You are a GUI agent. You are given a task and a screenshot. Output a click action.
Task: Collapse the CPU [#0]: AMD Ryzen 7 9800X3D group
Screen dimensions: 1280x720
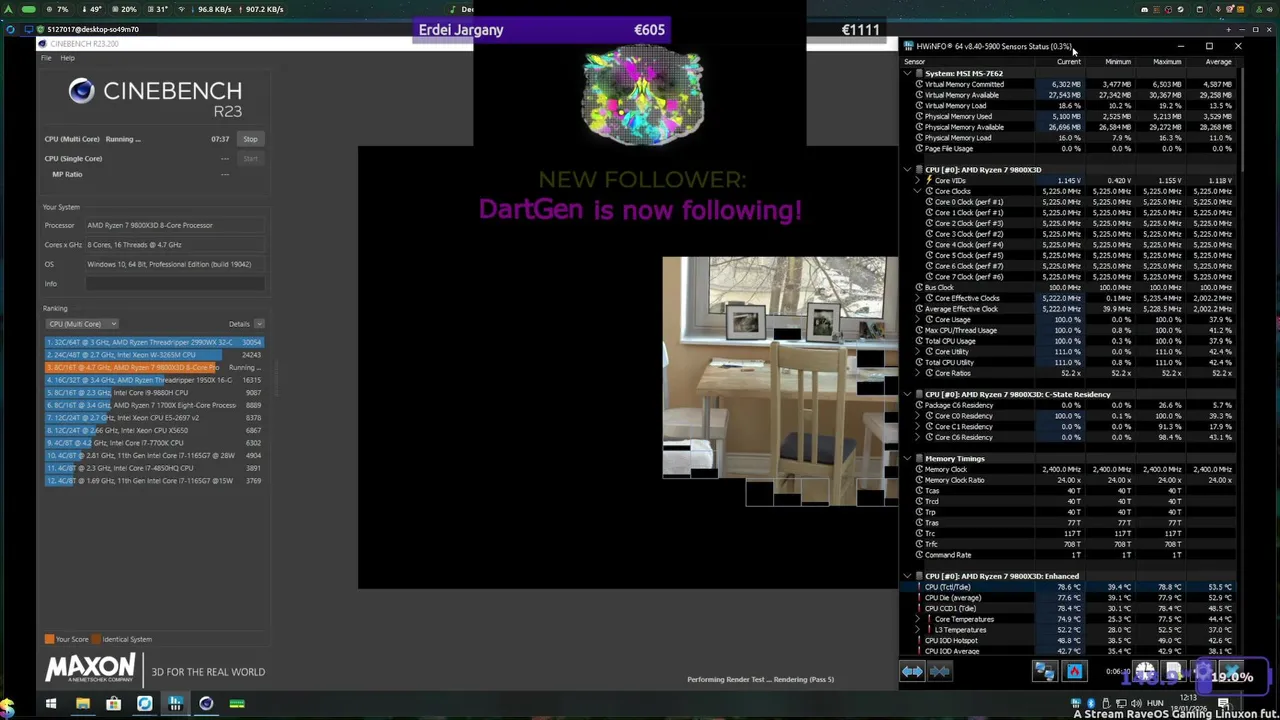coord(907,170)
